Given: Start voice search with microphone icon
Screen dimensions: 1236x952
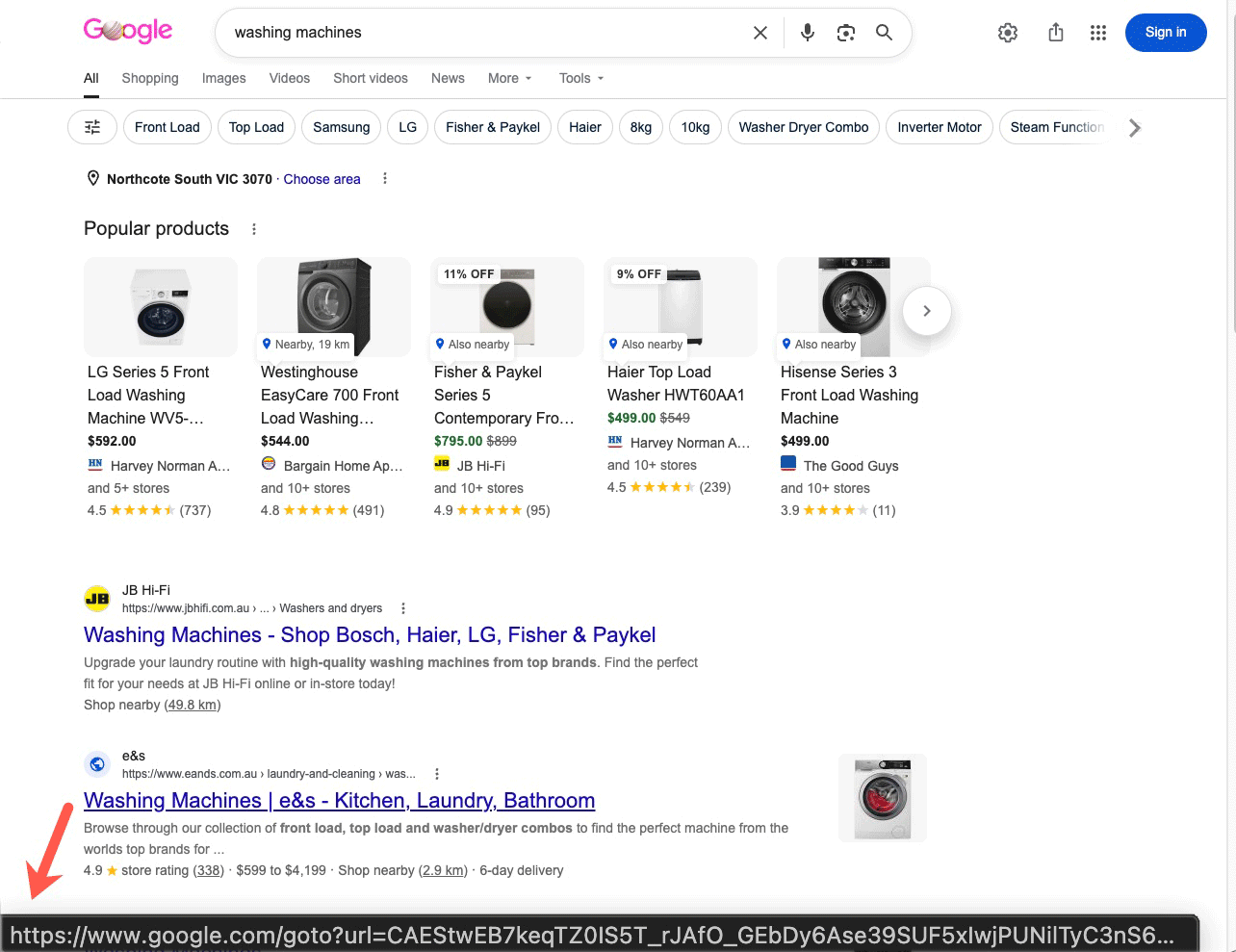Looking at the screenshot, I should tap(808, 33).
